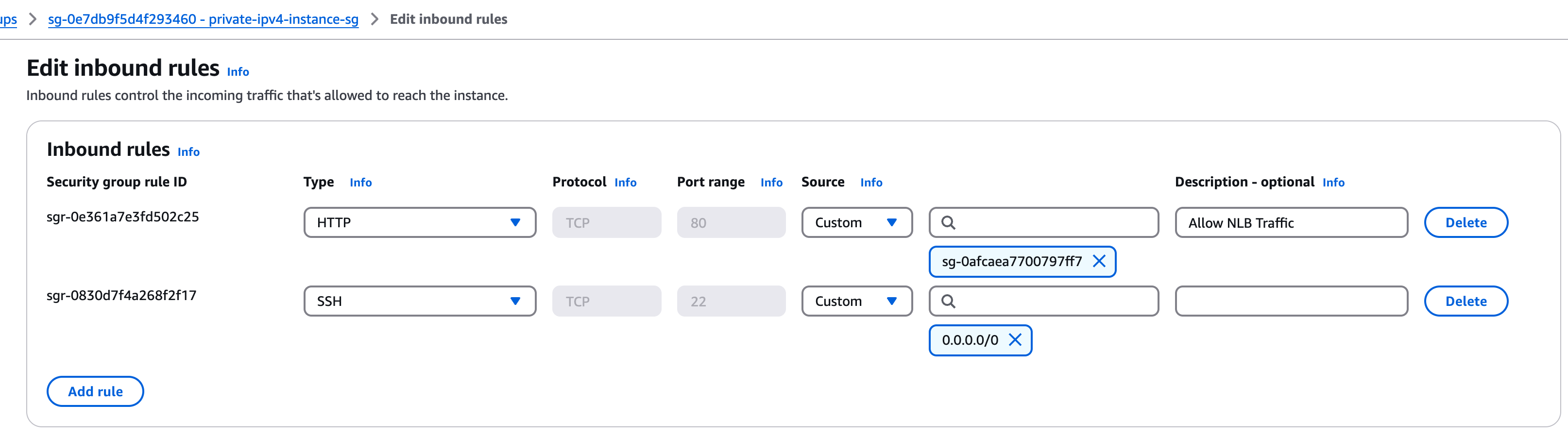Click the 0.0.0.0/0 tag label

tap(970, 339)
